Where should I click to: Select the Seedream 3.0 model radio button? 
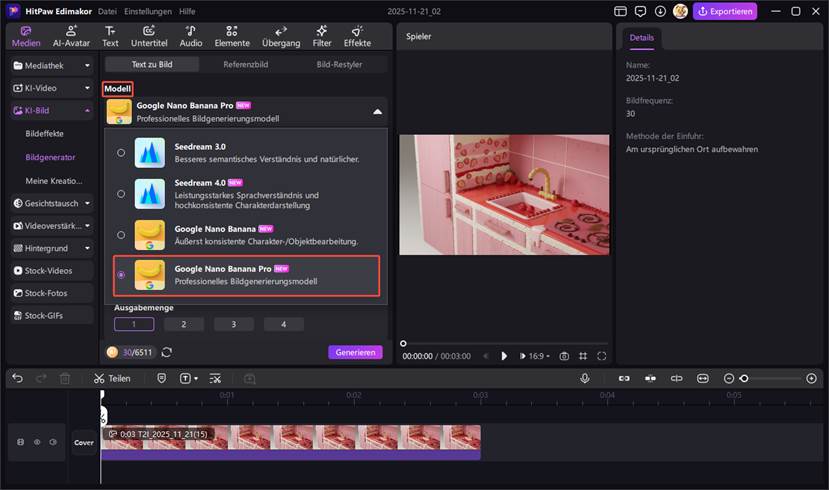[x=121, y=153]
